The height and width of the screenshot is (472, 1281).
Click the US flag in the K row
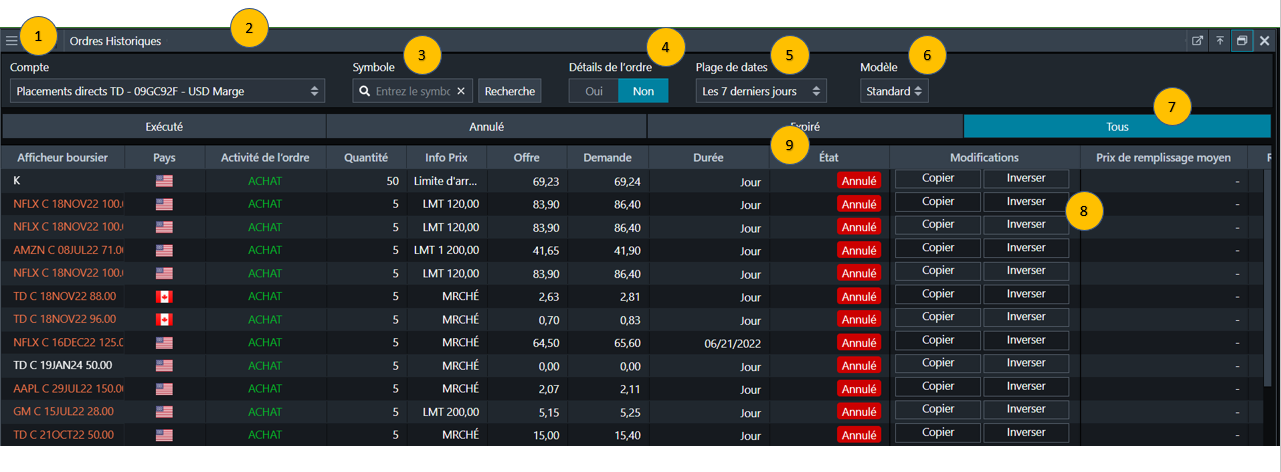[164, 181]
